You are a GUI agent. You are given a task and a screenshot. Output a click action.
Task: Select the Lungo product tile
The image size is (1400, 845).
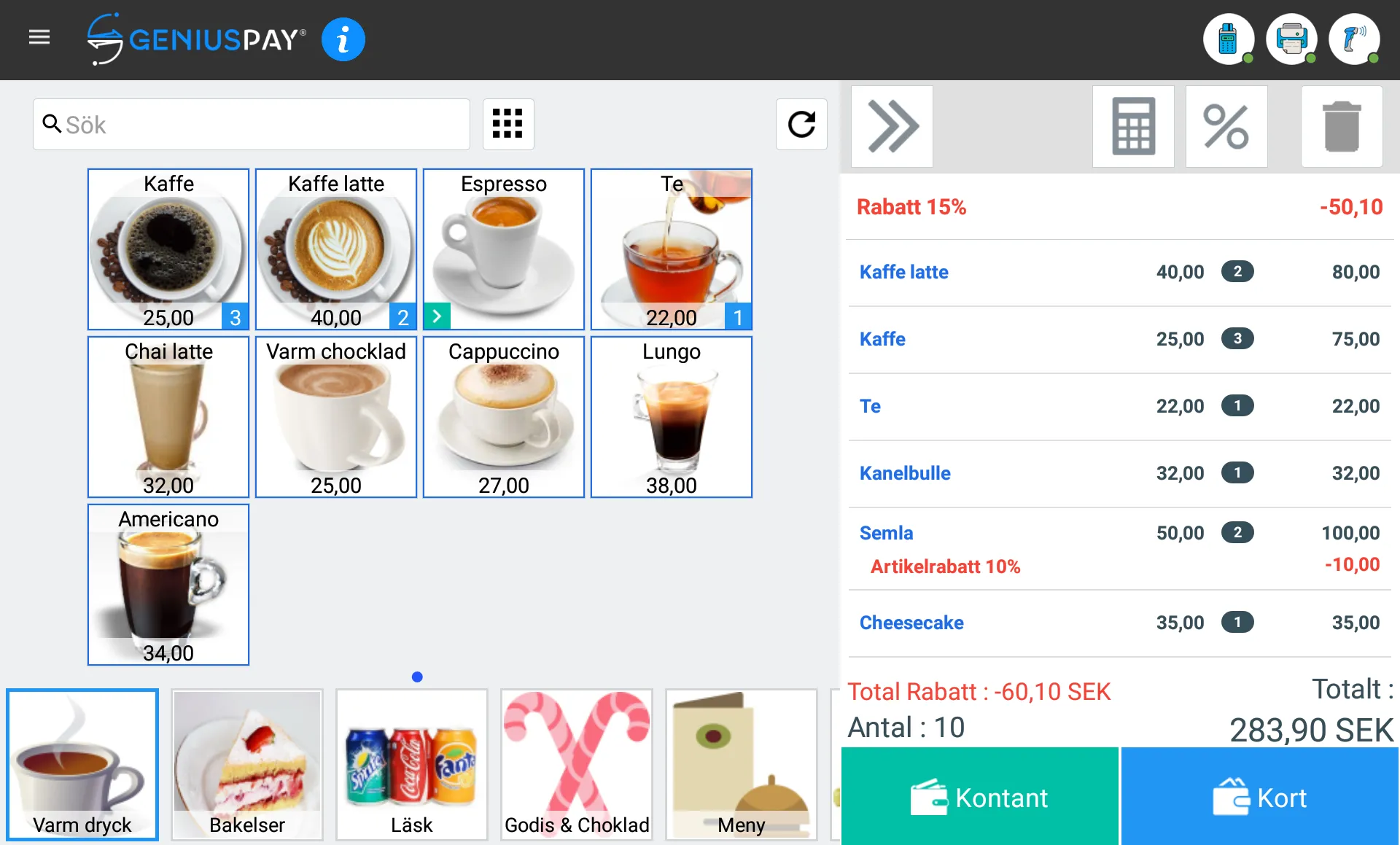coord(672,417)
